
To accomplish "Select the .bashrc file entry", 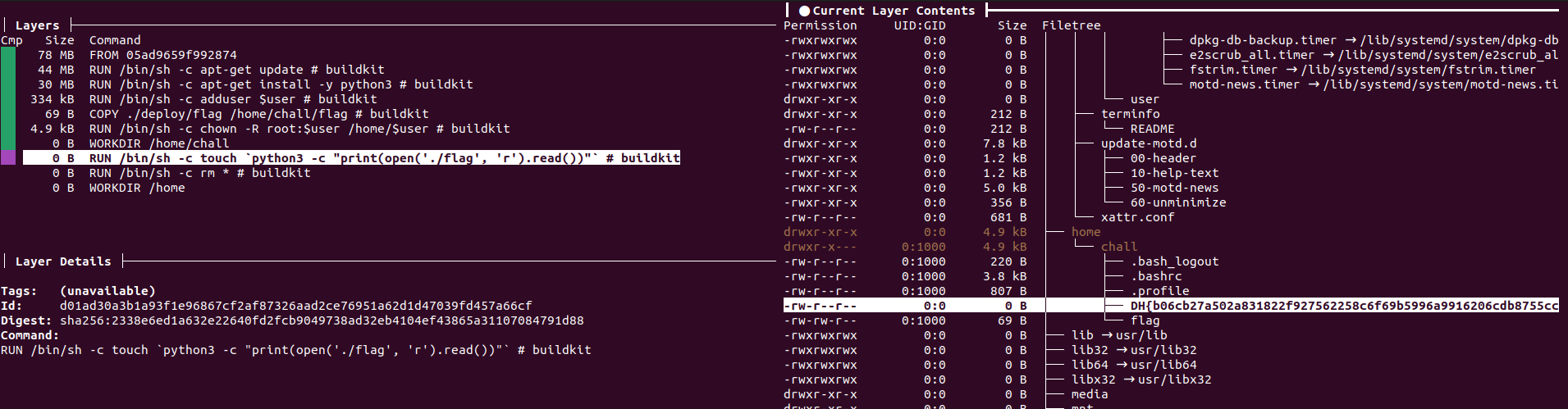I will [1156, 276].
